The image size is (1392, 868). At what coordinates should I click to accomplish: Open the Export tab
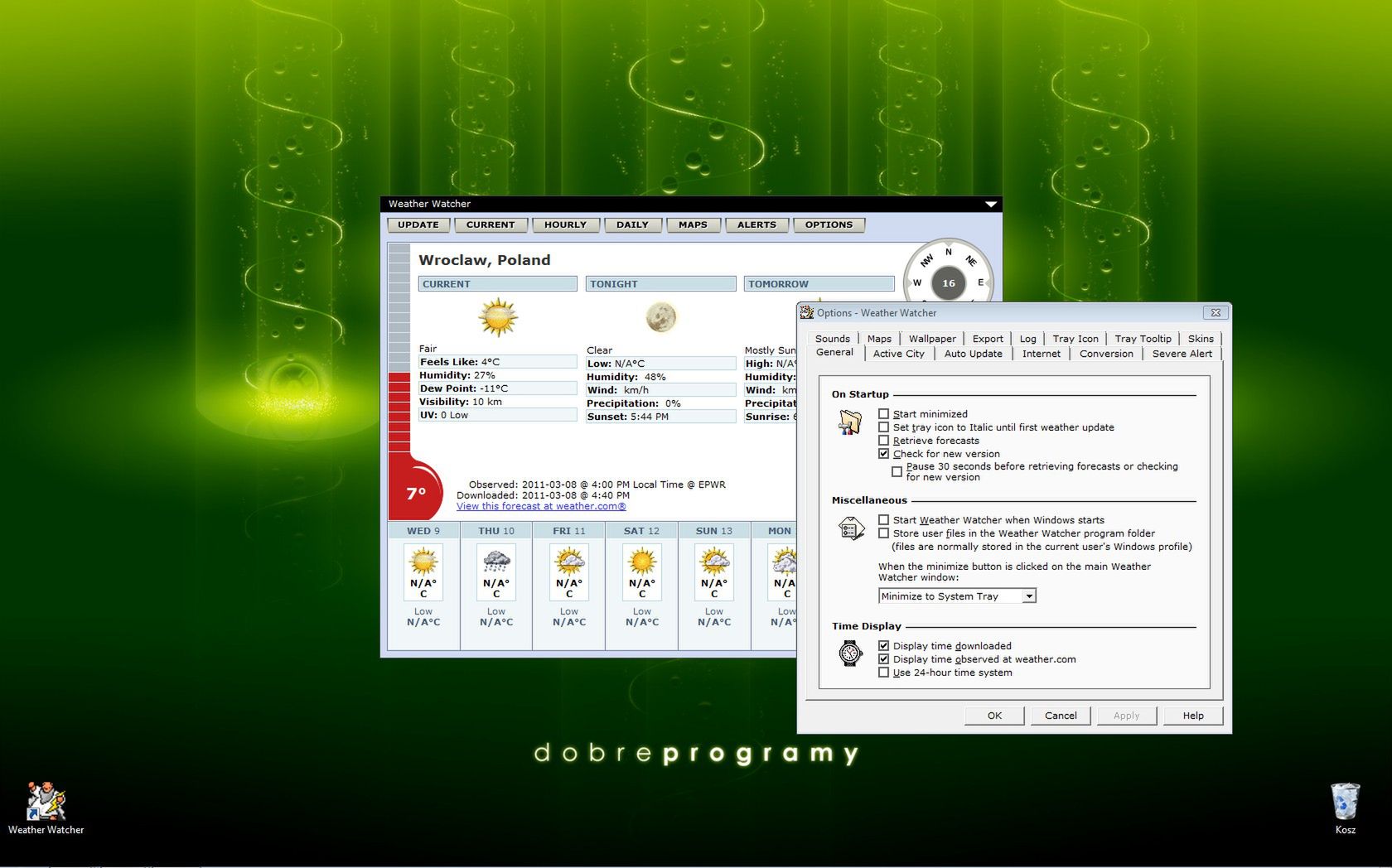988,339
